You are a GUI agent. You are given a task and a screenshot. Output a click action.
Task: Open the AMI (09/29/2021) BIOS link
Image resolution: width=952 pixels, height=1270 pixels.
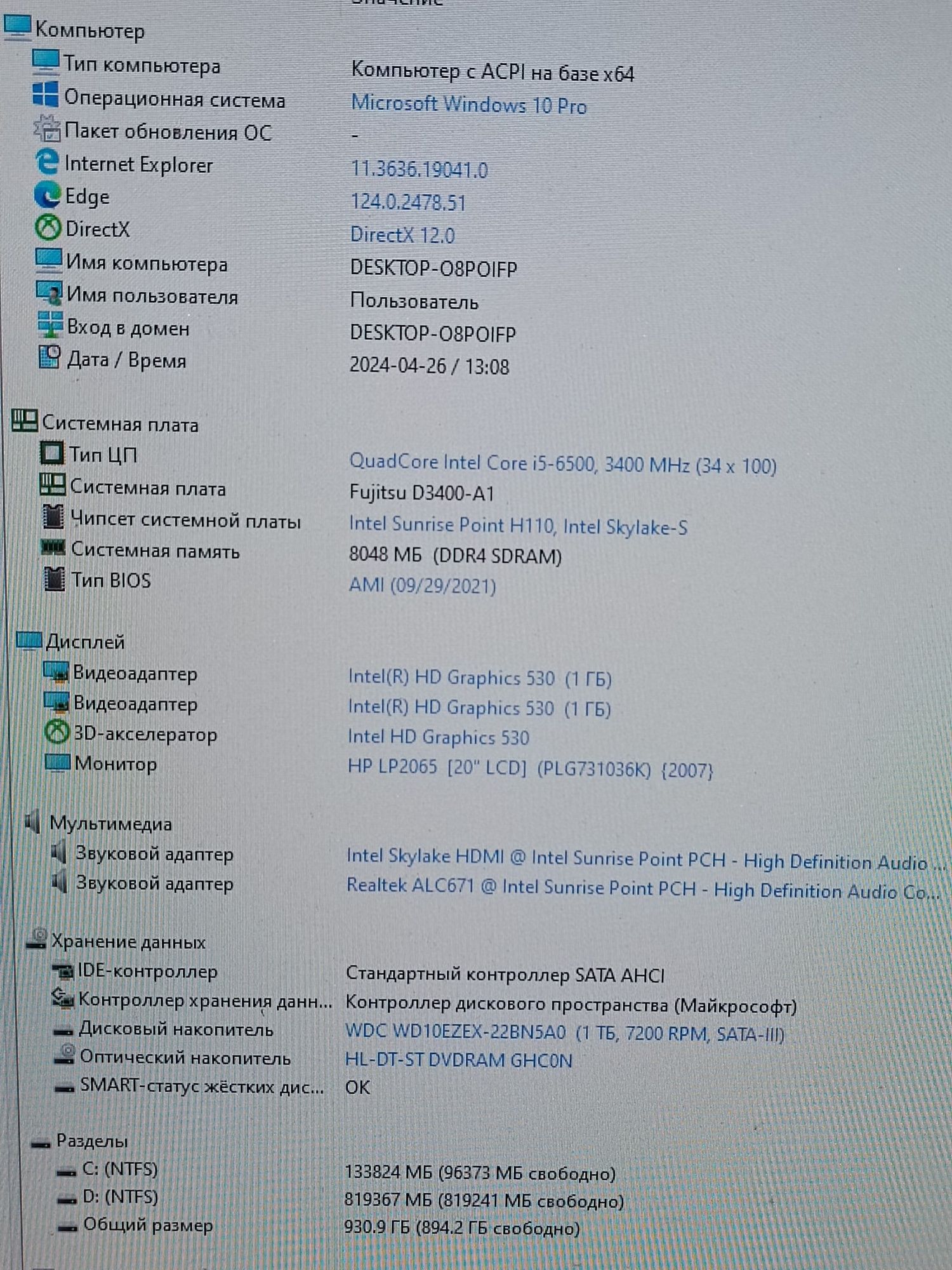tap(423, 585)
